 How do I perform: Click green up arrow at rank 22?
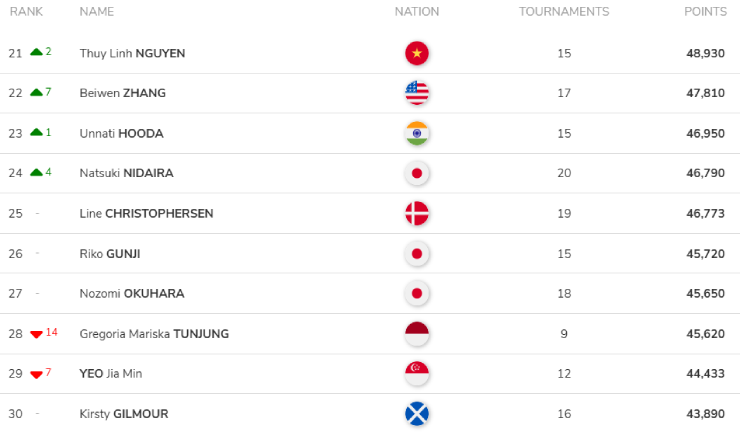[36, 92]
